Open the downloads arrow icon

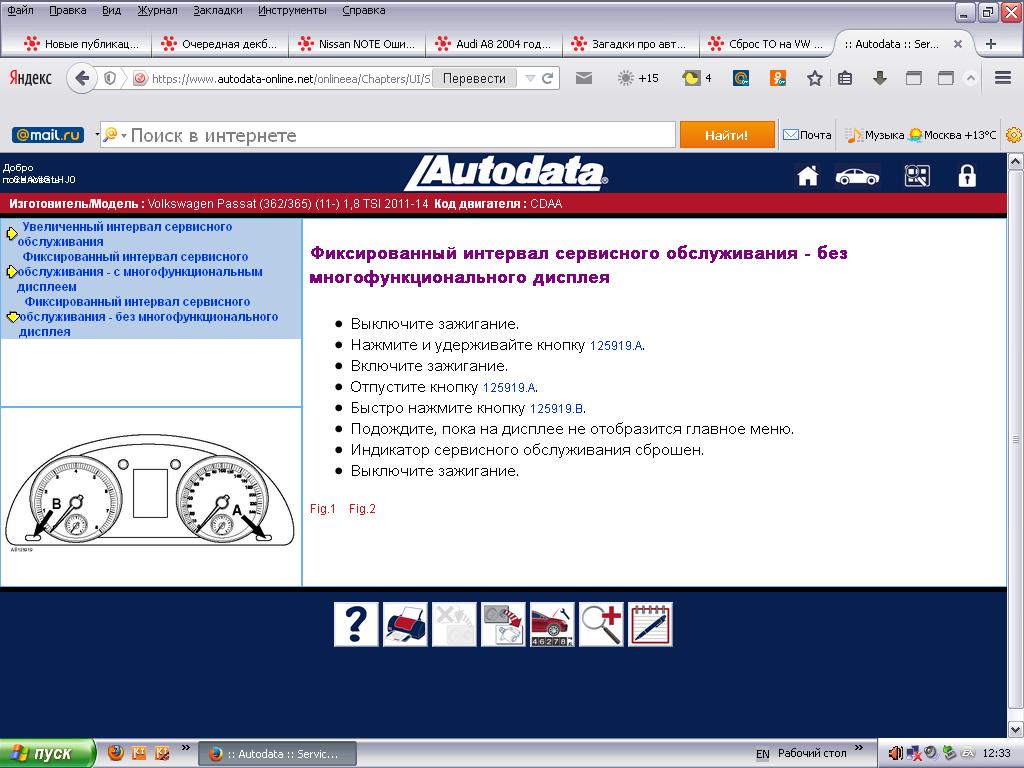[x=880, y=78]
